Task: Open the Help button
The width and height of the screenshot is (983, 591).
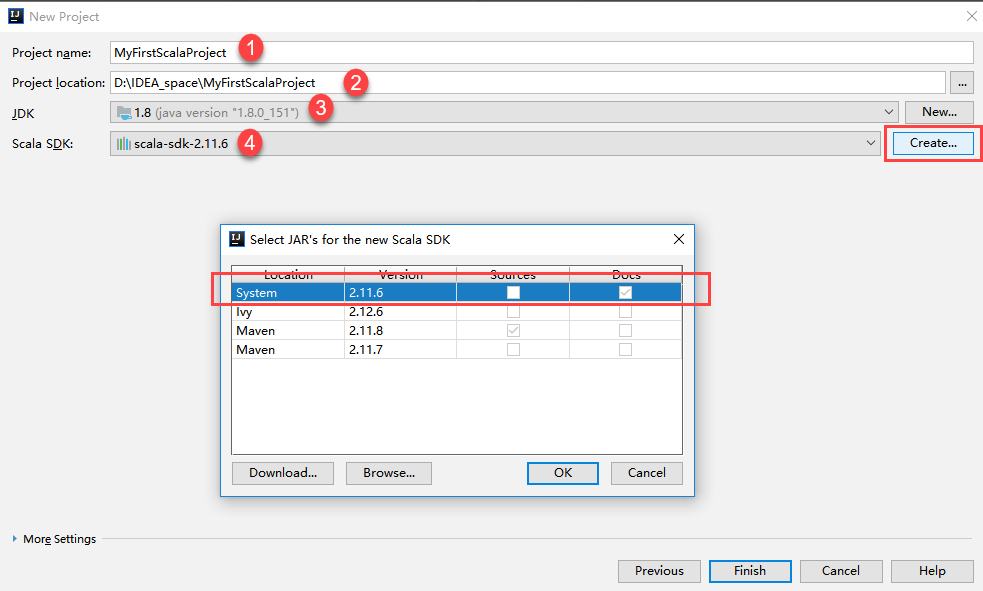Action: 932,571
